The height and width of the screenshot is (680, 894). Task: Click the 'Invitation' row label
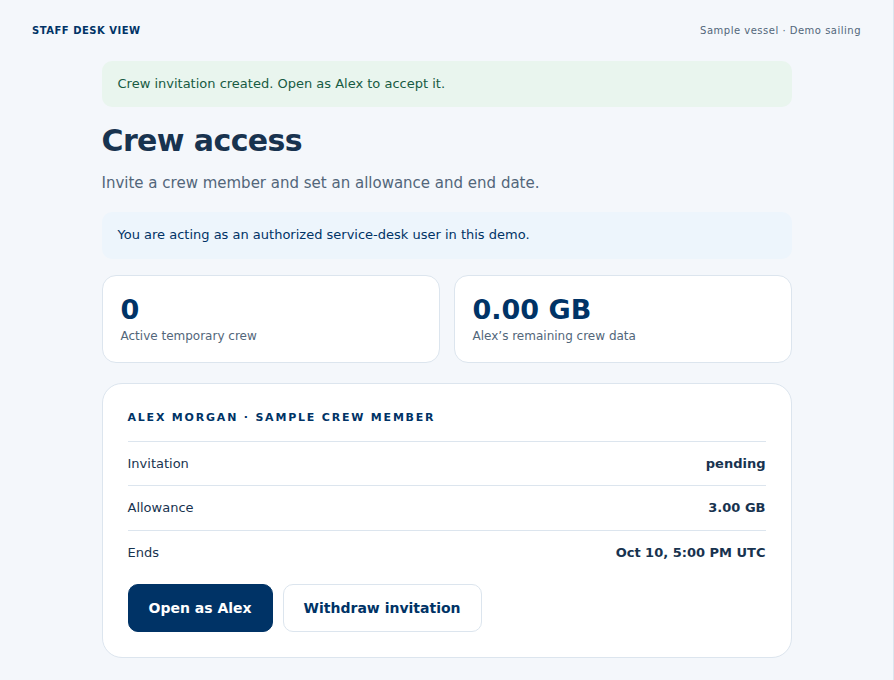(x=158, y=463)
